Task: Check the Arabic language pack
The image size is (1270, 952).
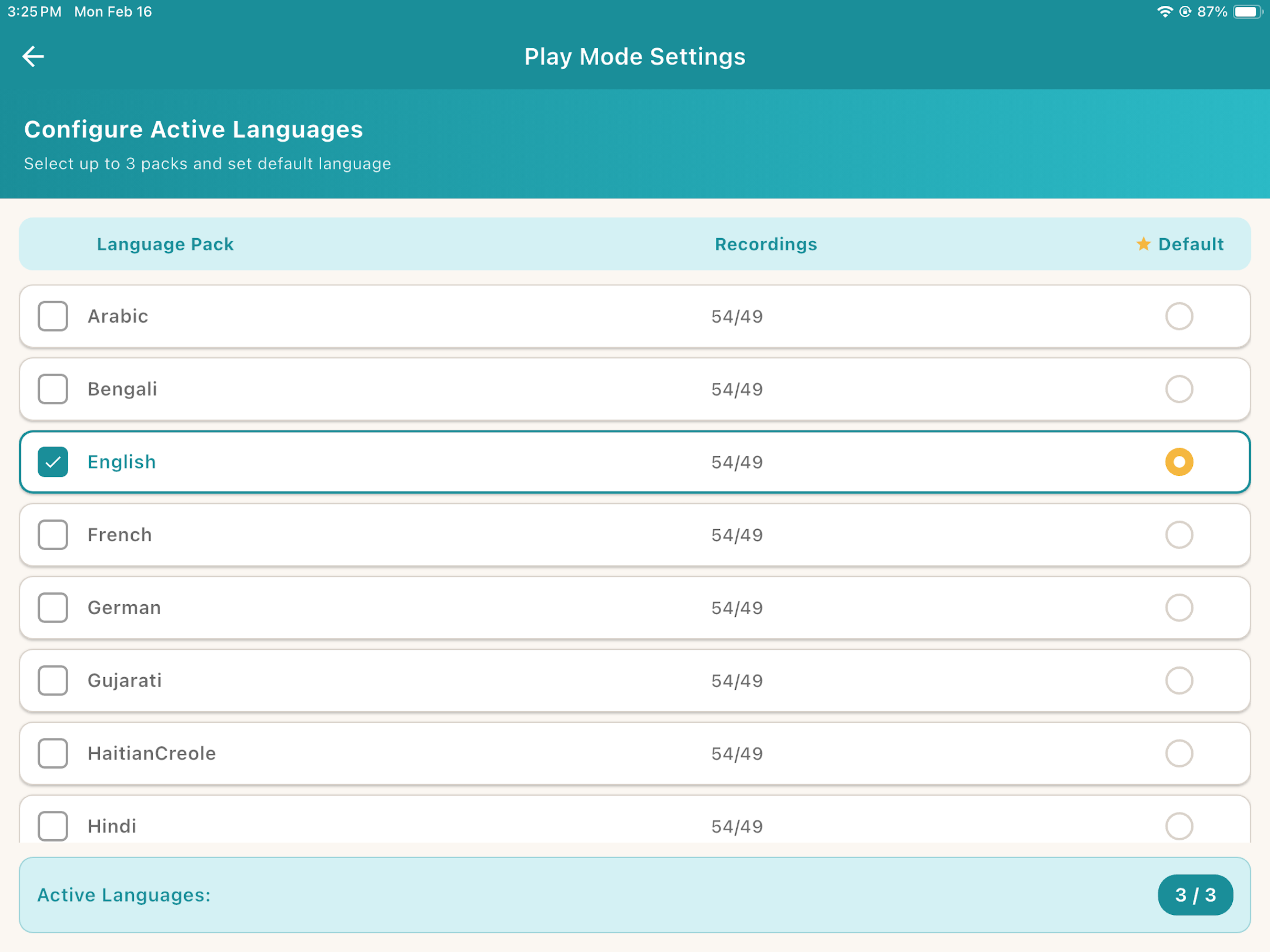Action: click(x=53, y=316)
